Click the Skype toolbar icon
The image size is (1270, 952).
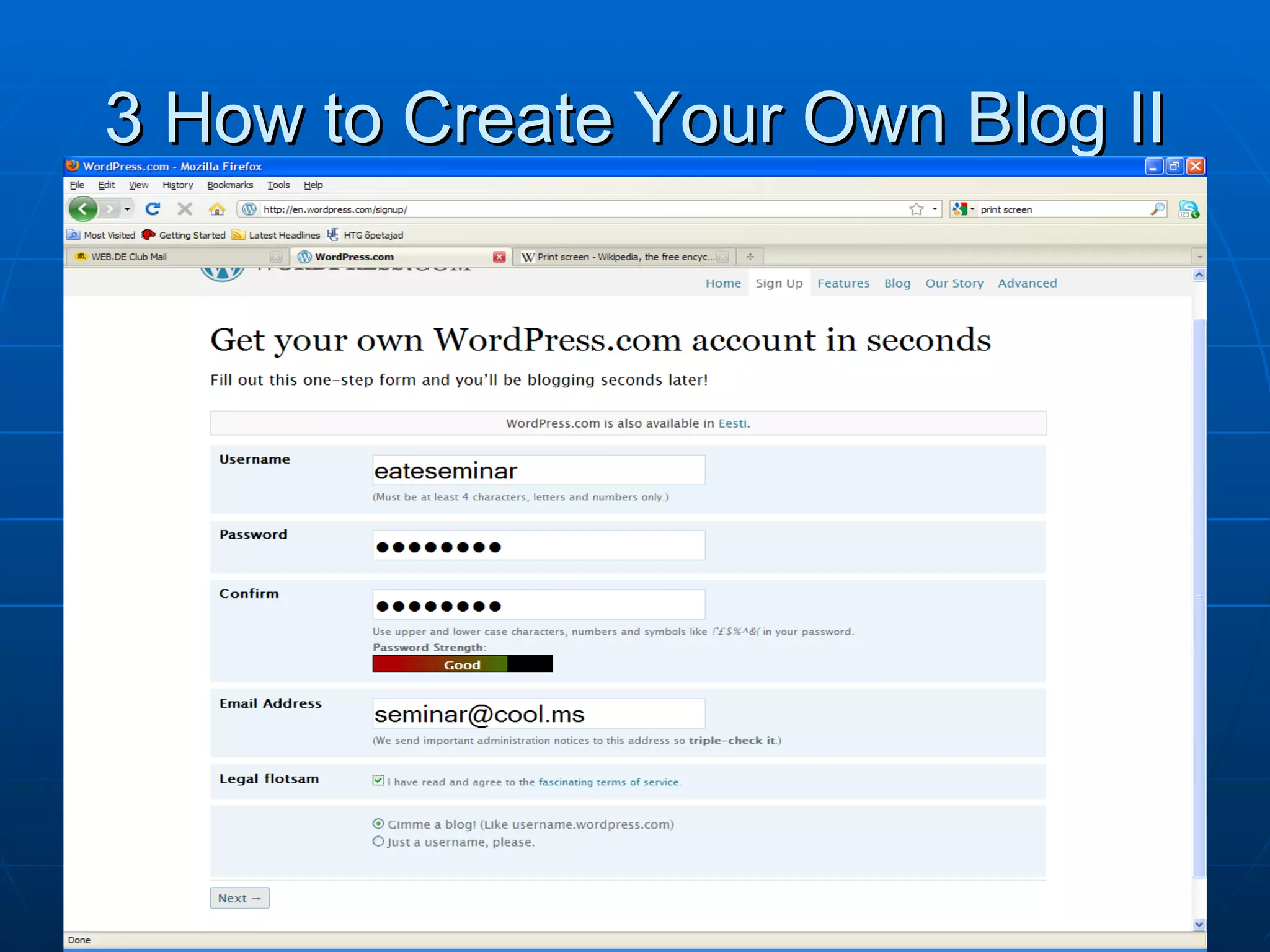point(1188,209)
